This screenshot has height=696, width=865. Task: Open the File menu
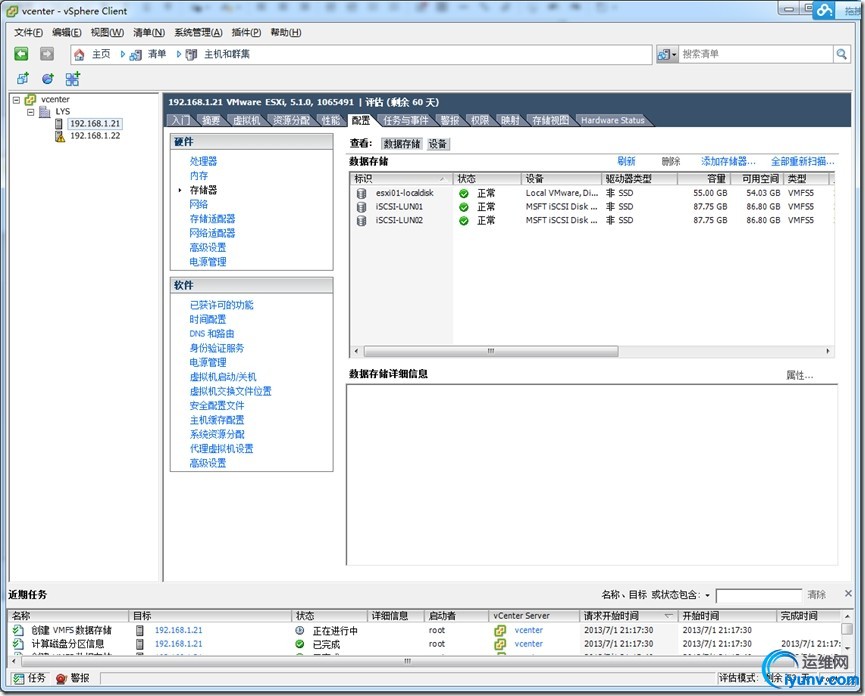point(28,33)
